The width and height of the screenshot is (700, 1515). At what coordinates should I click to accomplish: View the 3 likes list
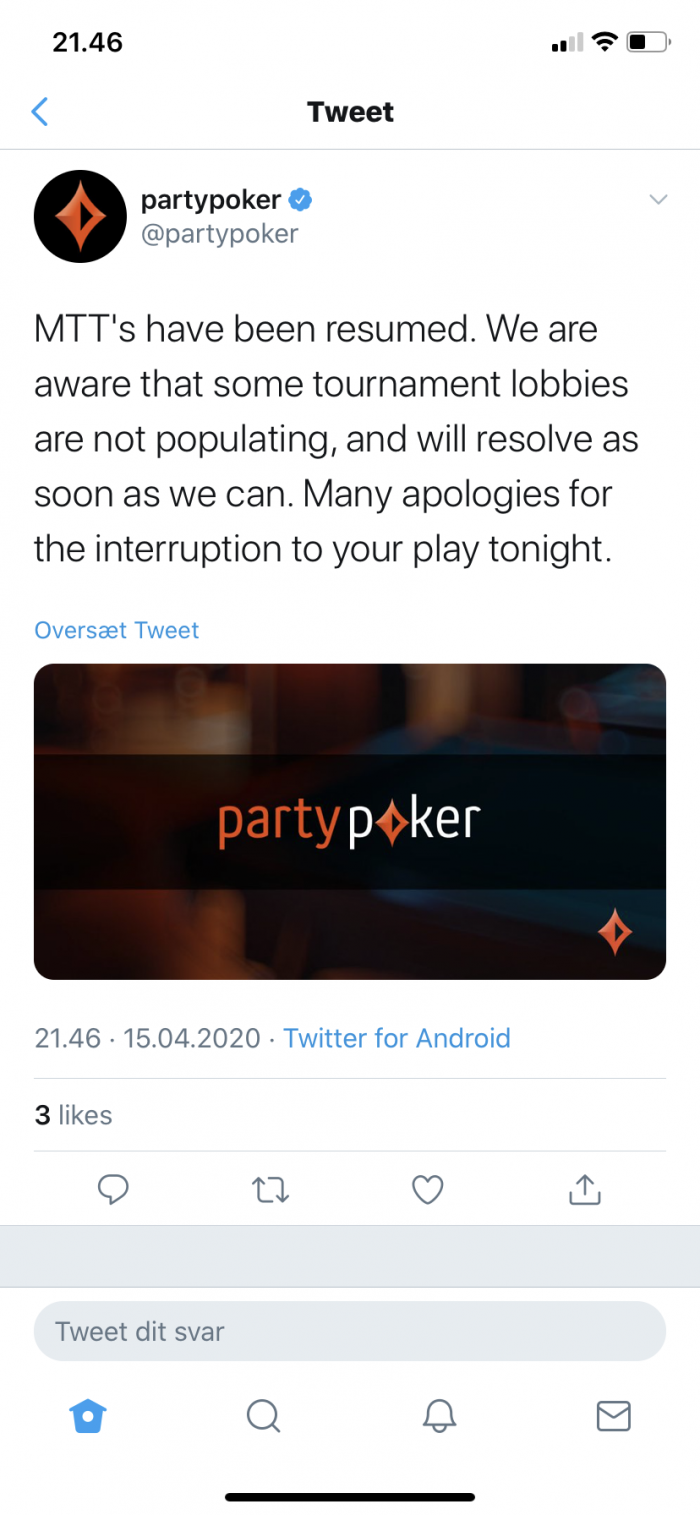[x=73, y=1115]
